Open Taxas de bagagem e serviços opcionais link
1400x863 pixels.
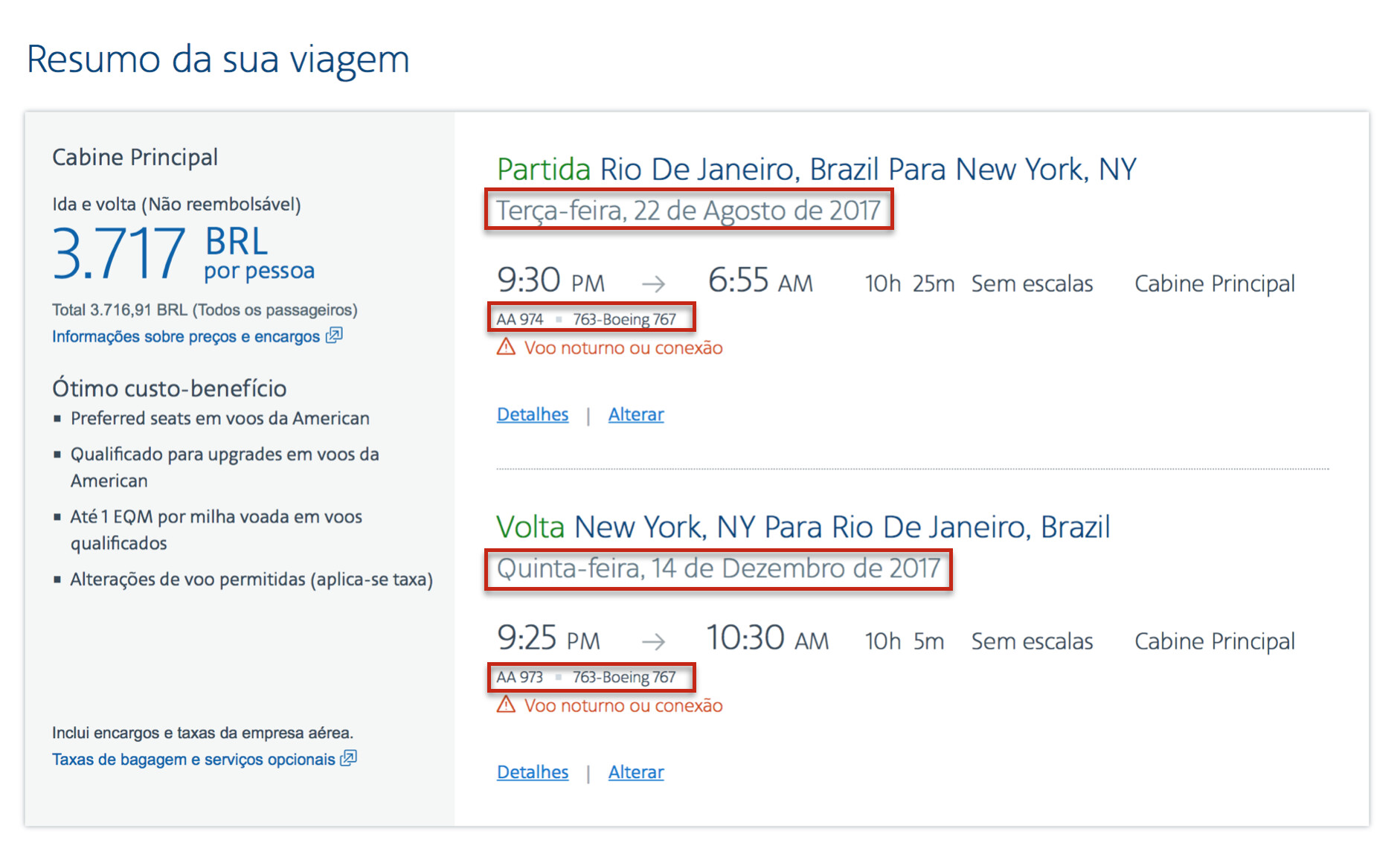pyautogui.click(x=193, y=760)
